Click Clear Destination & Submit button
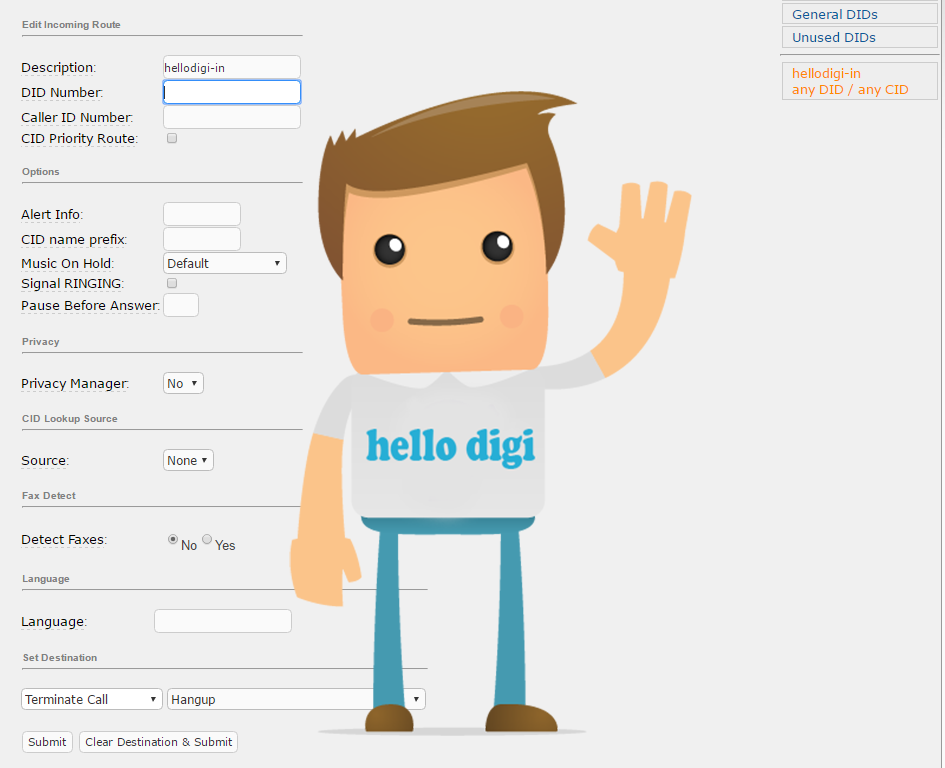Image resolution: width=945 pixels, height=768 pixels. pos(159,742)
